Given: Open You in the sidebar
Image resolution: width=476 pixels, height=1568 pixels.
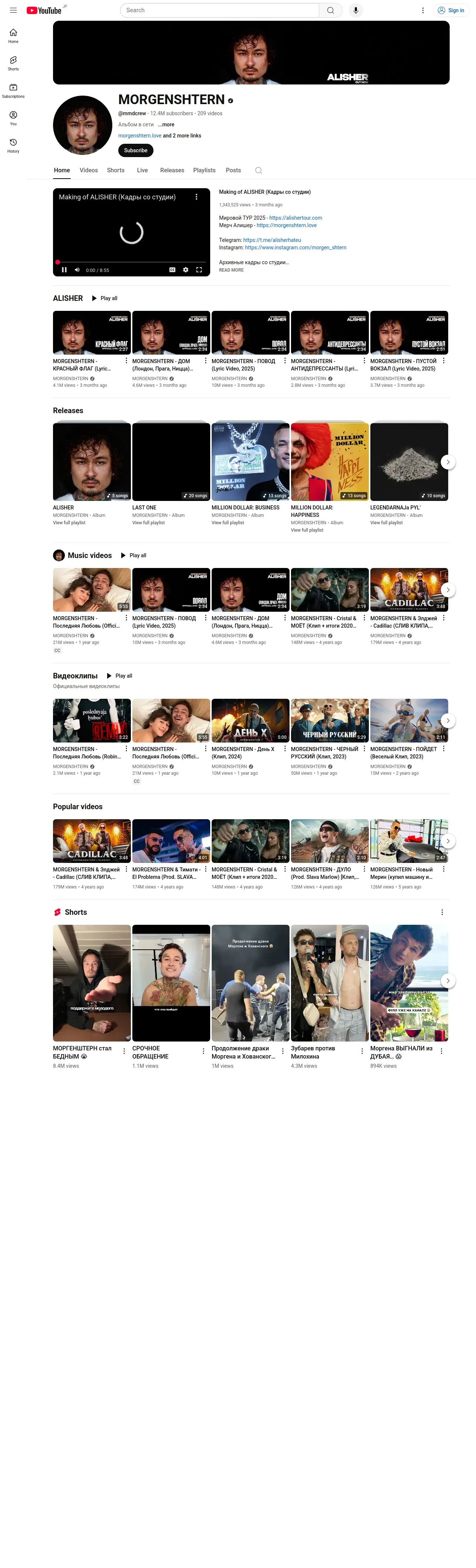Looking at the screenshot, I should [13, 118].
